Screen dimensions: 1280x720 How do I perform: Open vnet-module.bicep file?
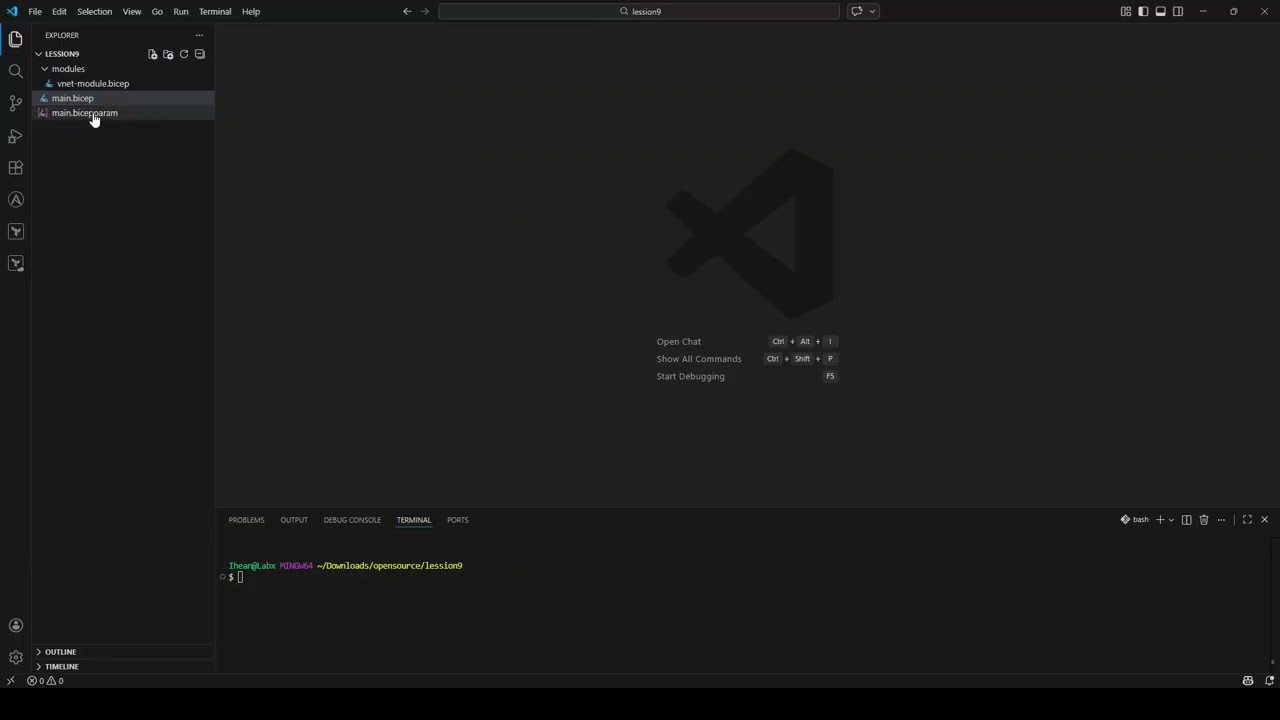point(93,84)
